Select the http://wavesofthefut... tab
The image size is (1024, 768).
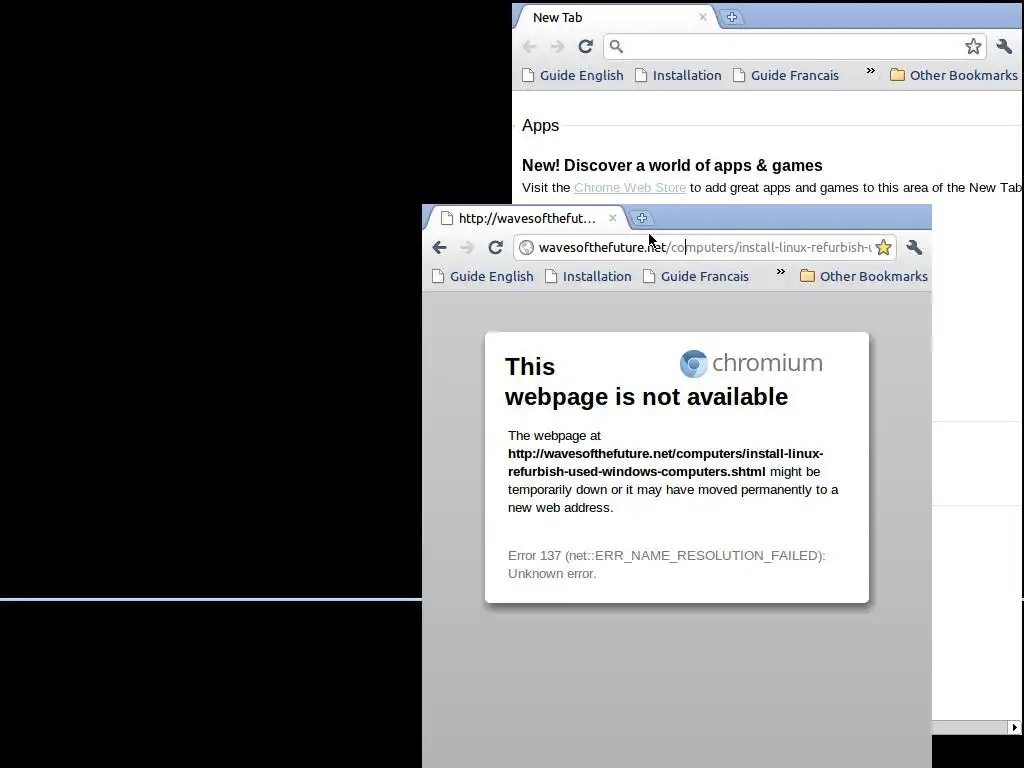click(x=526, y=218)
